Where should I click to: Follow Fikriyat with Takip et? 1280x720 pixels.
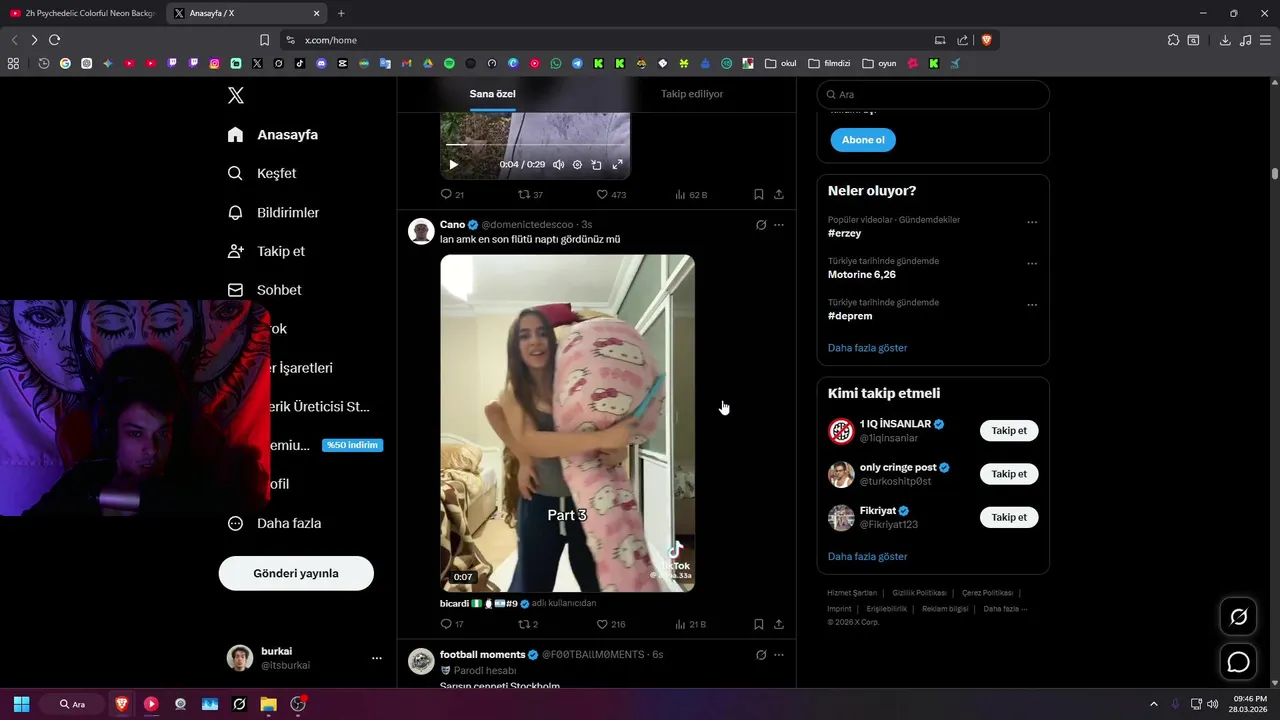1009,517
